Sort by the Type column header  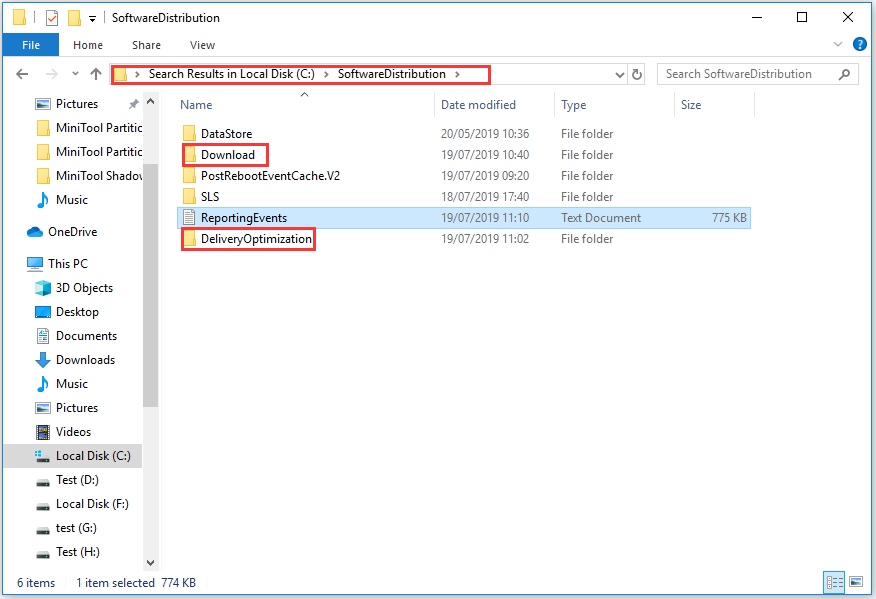click(x=574, y=105)
